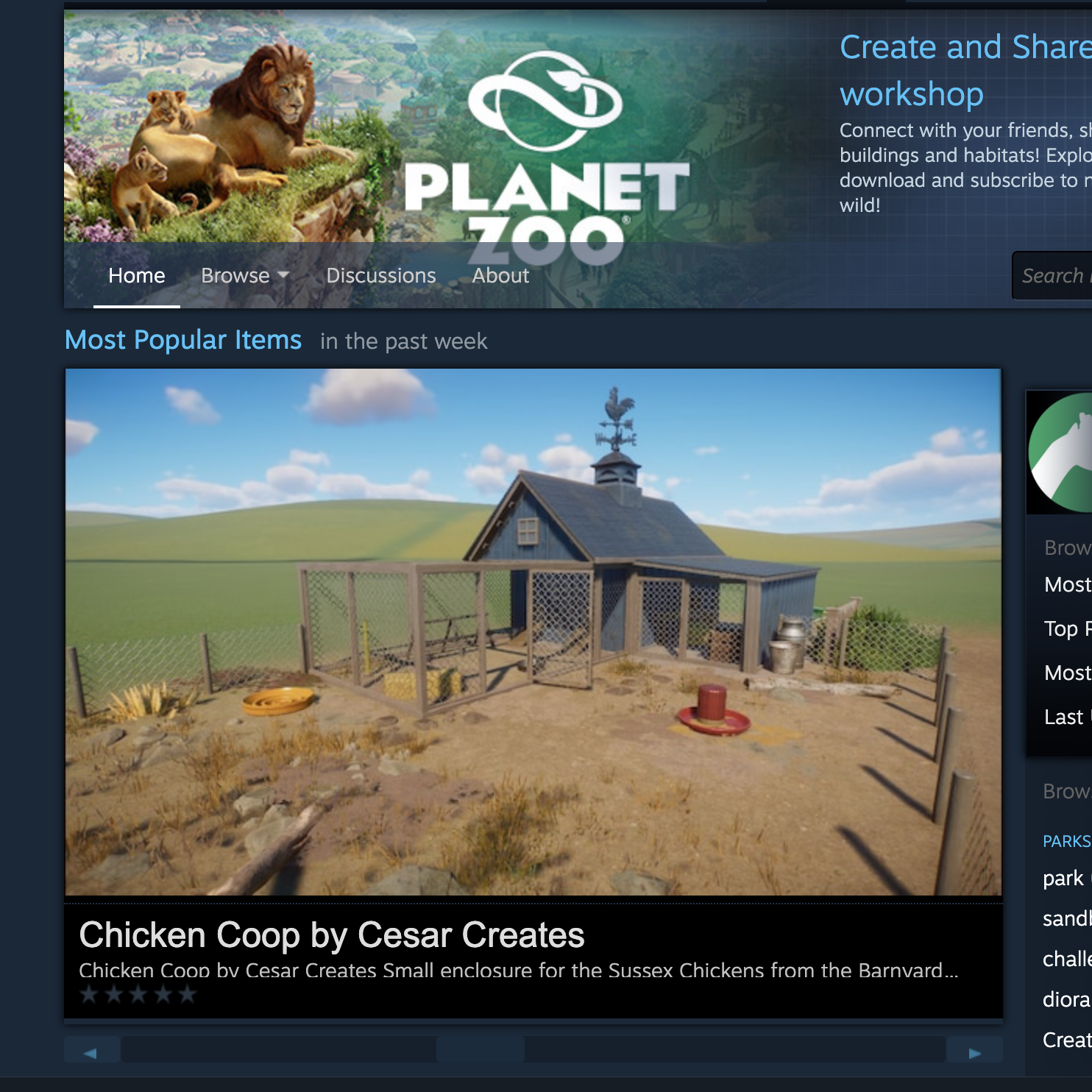Select the chicken coop featured image
Viewport: 1092px width, 1092px height.
click(533, 632)
